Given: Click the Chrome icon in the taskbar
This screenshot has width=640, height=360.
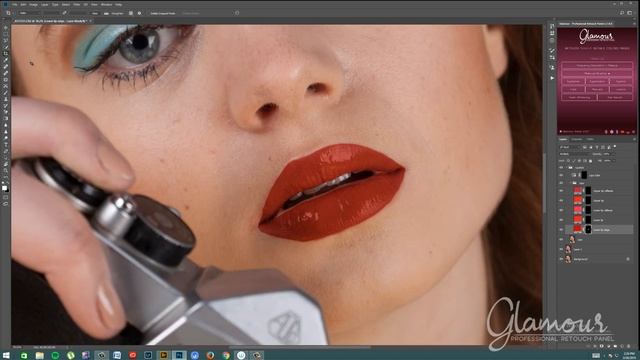Looking at the screenshot, I should point(226,355).
